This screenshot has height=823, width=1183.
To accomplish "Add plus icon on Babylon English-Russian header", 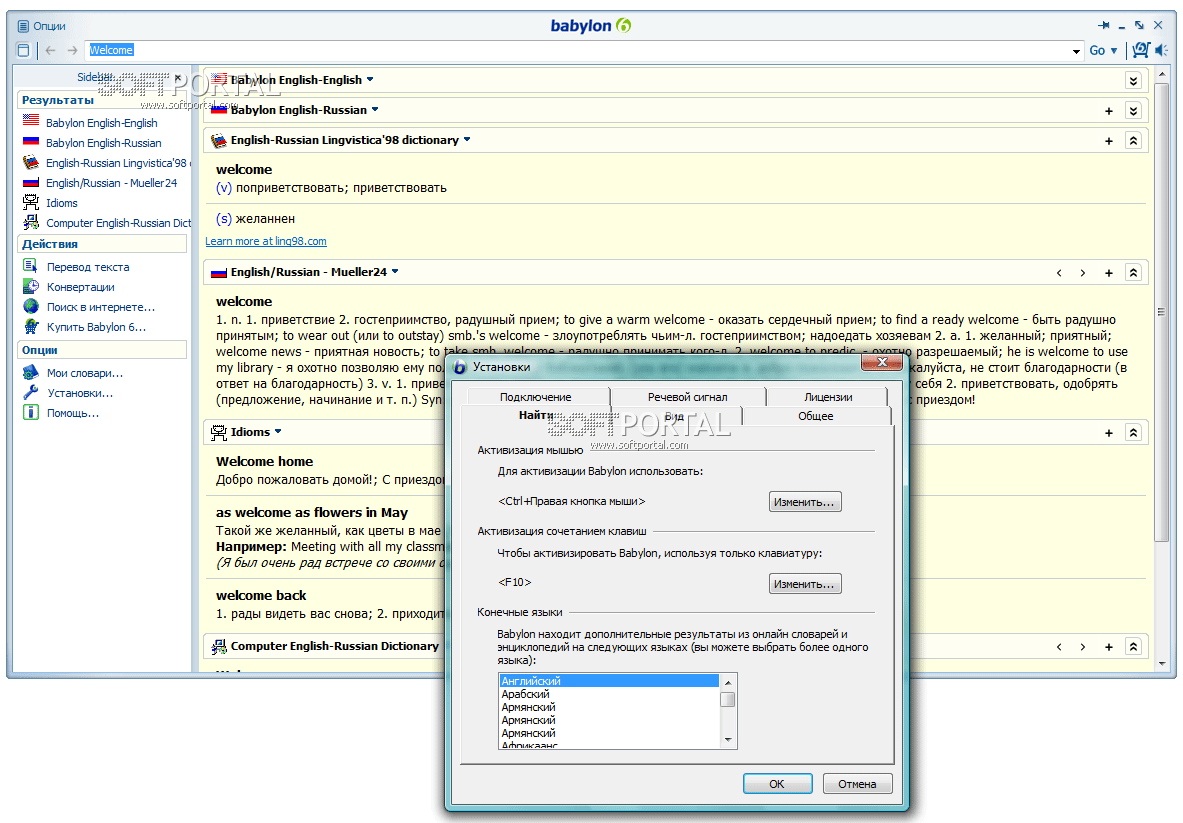I will (1108, 111).
